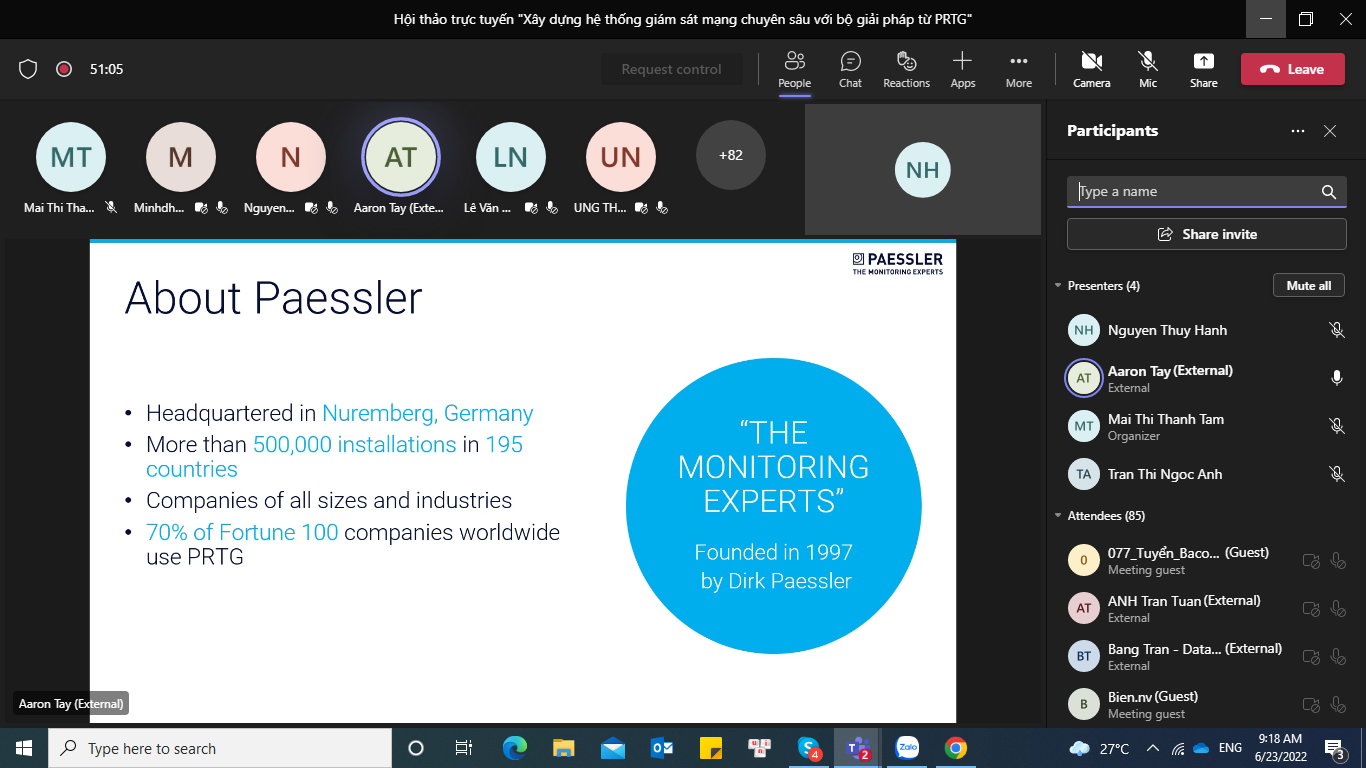Screen dimensions: 1366x768
Task: Click the UN avatar of UNG TH
Action: [621, 157]
